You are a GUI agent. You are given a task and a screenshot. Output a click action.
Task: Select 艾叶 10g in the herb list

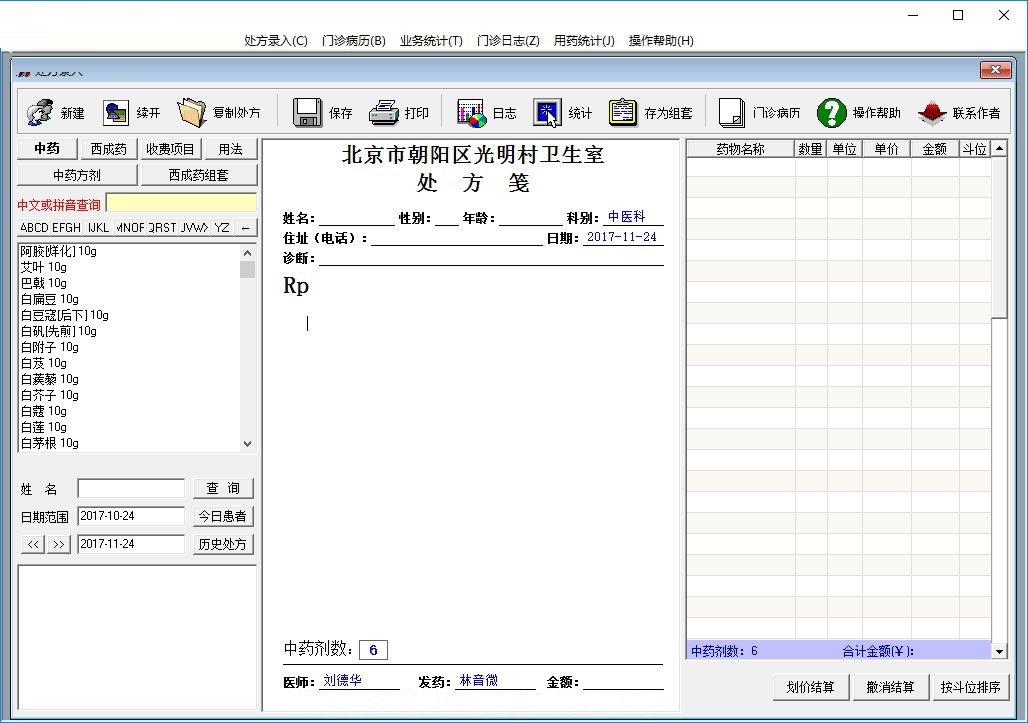click(44, 267)
